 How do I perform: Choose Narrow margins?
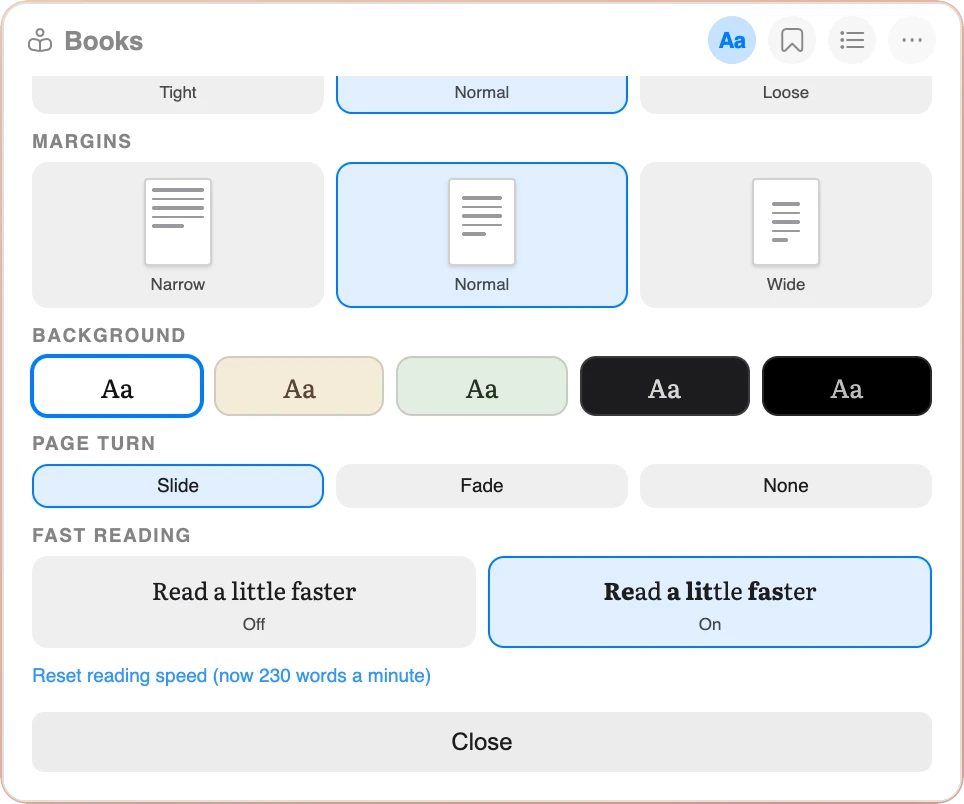(x=178, y=235)
